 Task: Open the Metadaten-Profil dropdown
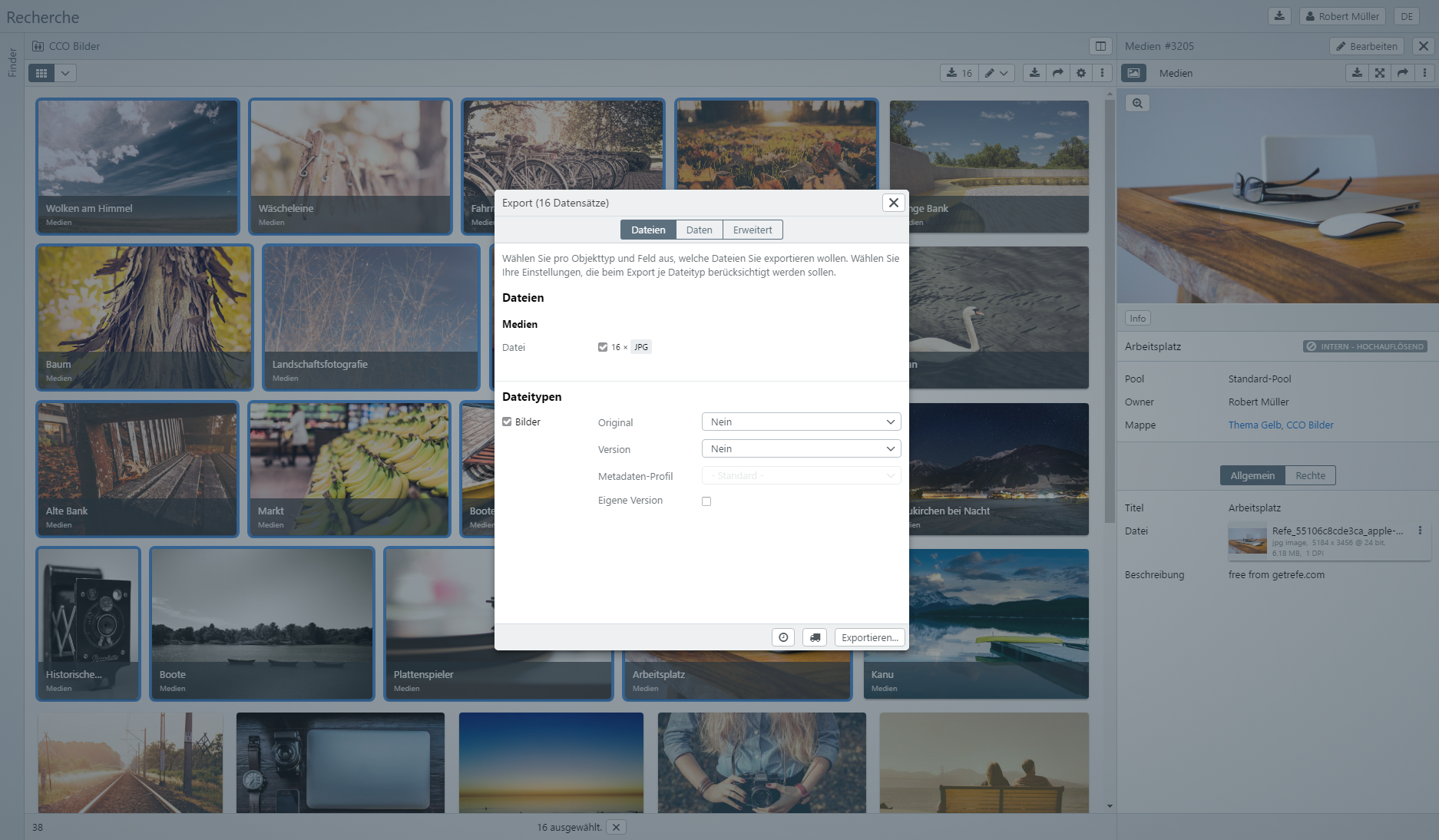click(801, 475)
